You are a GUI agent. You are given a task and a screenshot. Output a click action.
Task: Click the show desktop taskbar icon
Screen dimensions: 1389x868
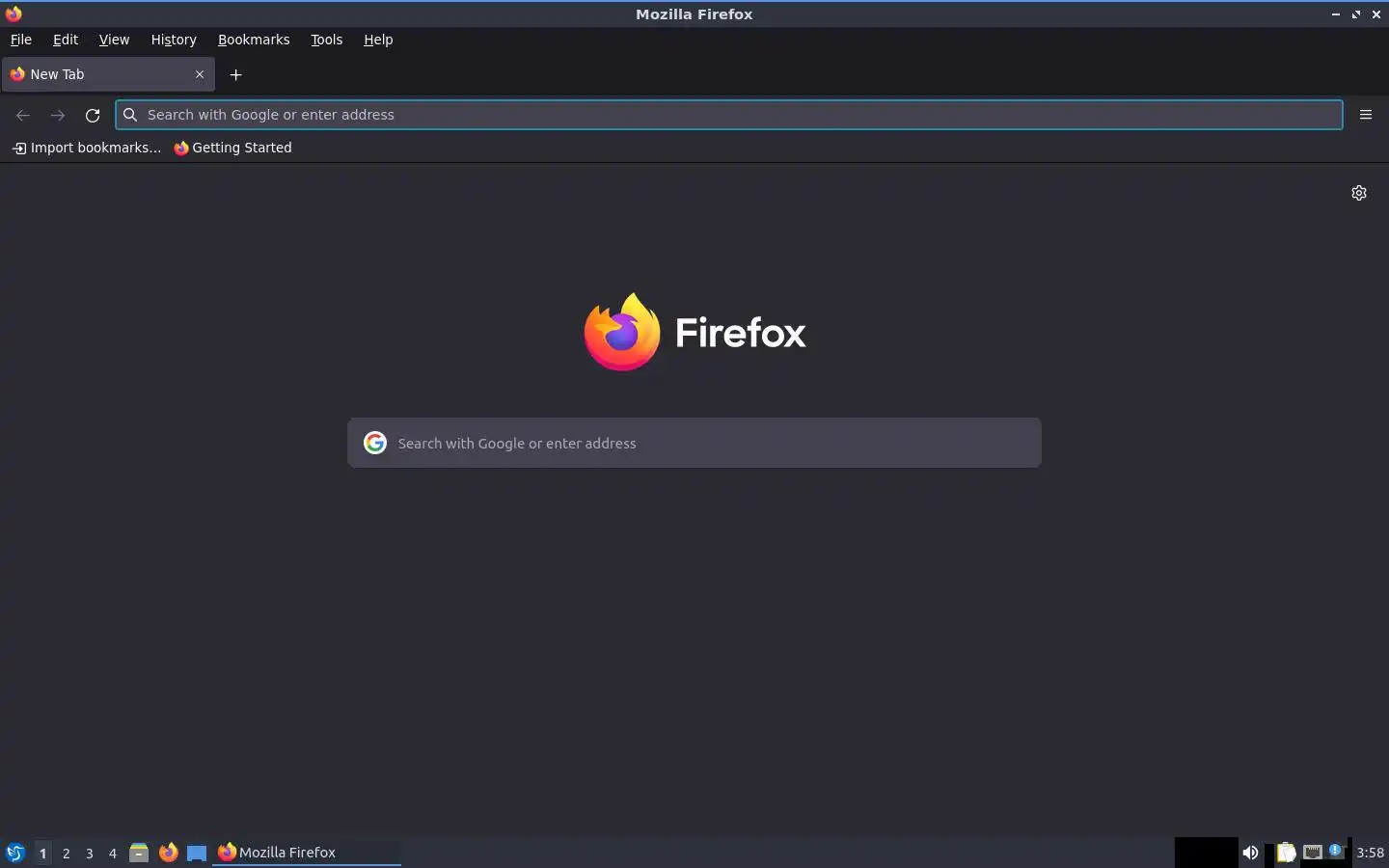coord(197,853)
